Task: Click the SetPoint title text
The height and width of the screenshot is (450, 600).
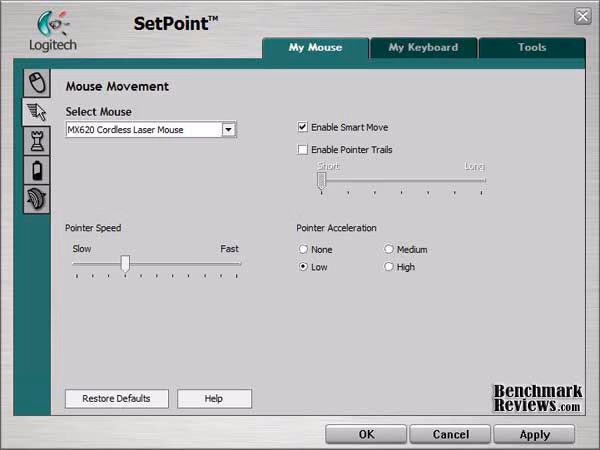Action: 176,24
